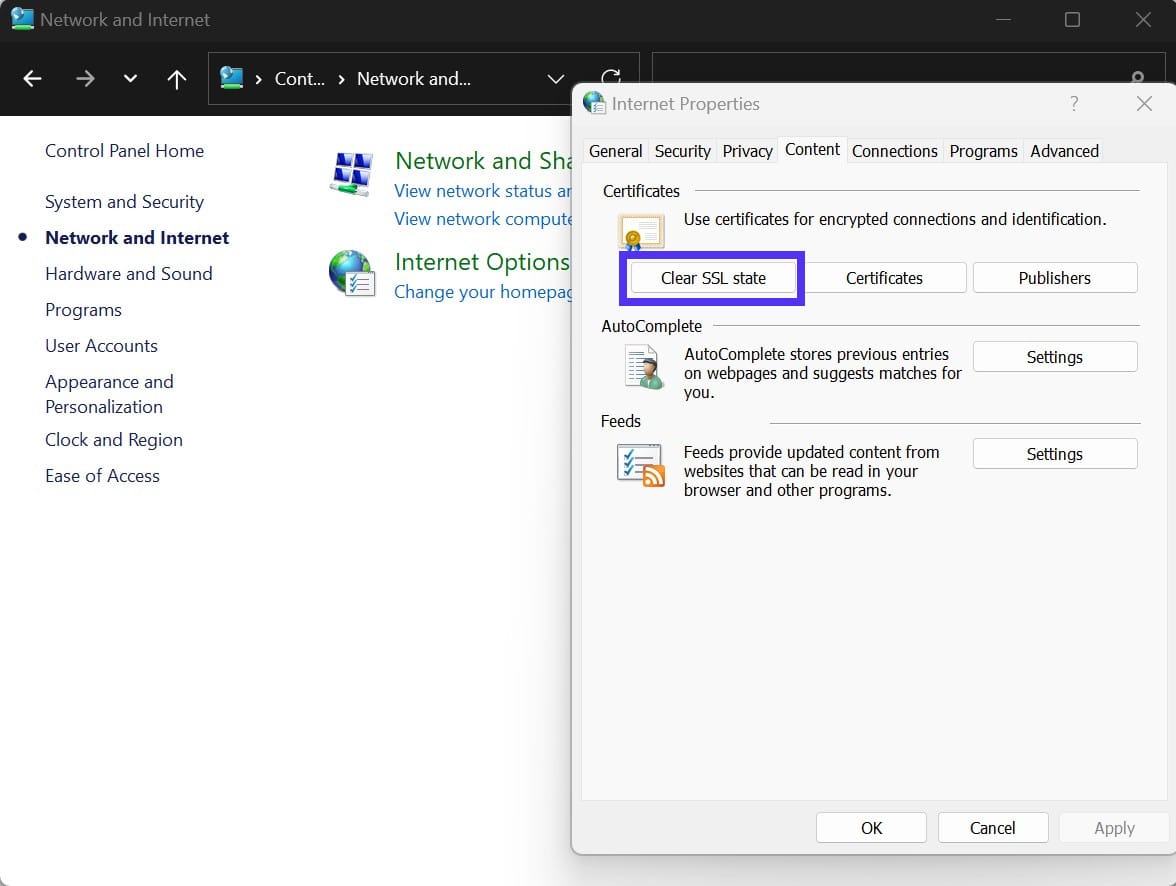Click the Clear SSL state button

(x=712, y=277)
